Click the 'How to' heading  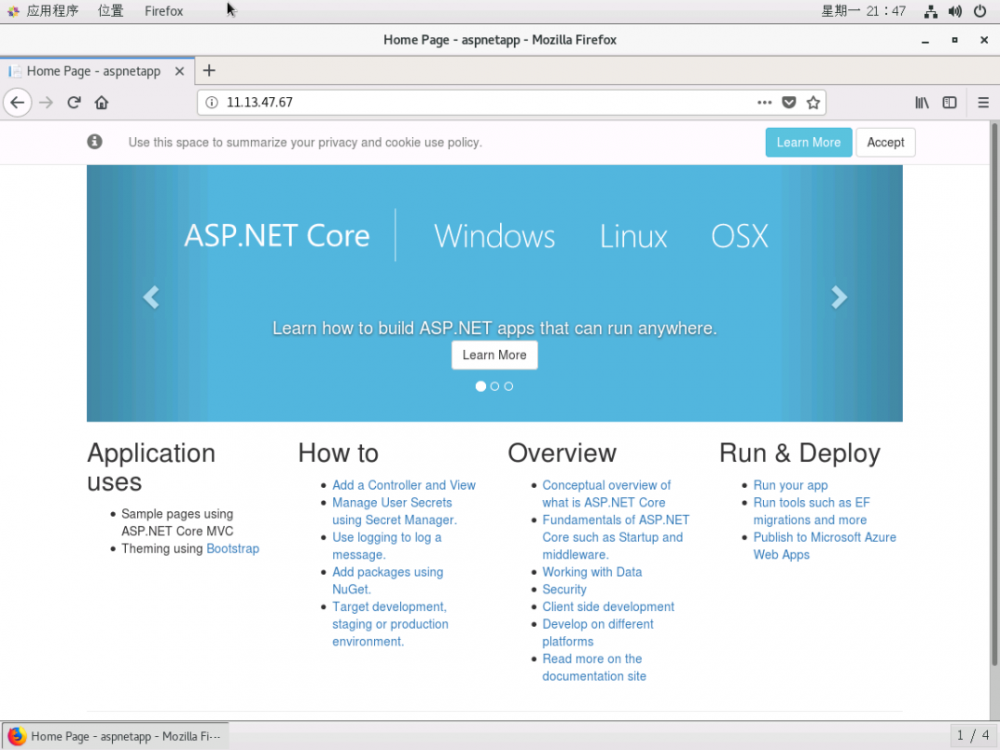click(x=338, y=453)
